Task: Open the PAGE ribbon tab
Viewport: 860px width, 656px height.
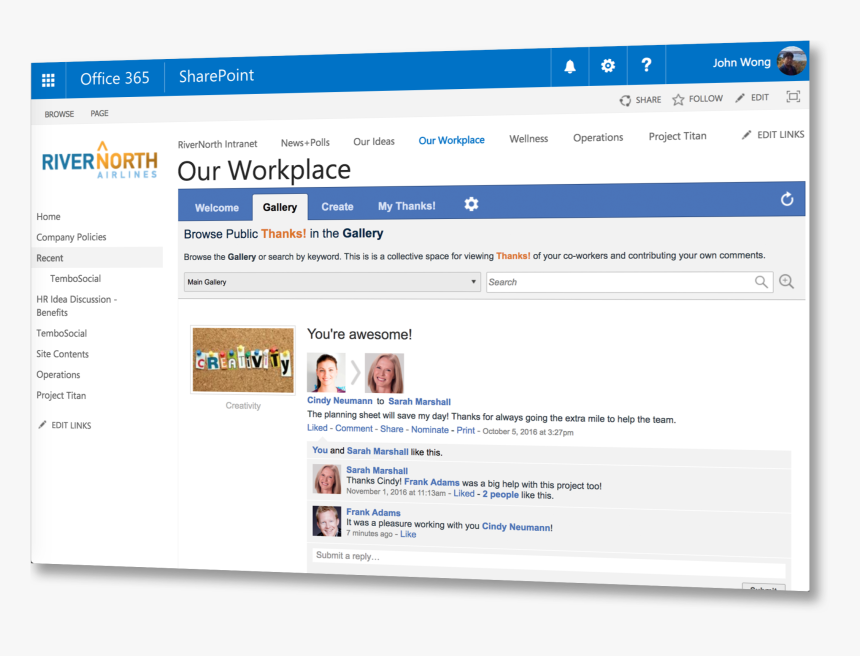Action: [99, 113]
